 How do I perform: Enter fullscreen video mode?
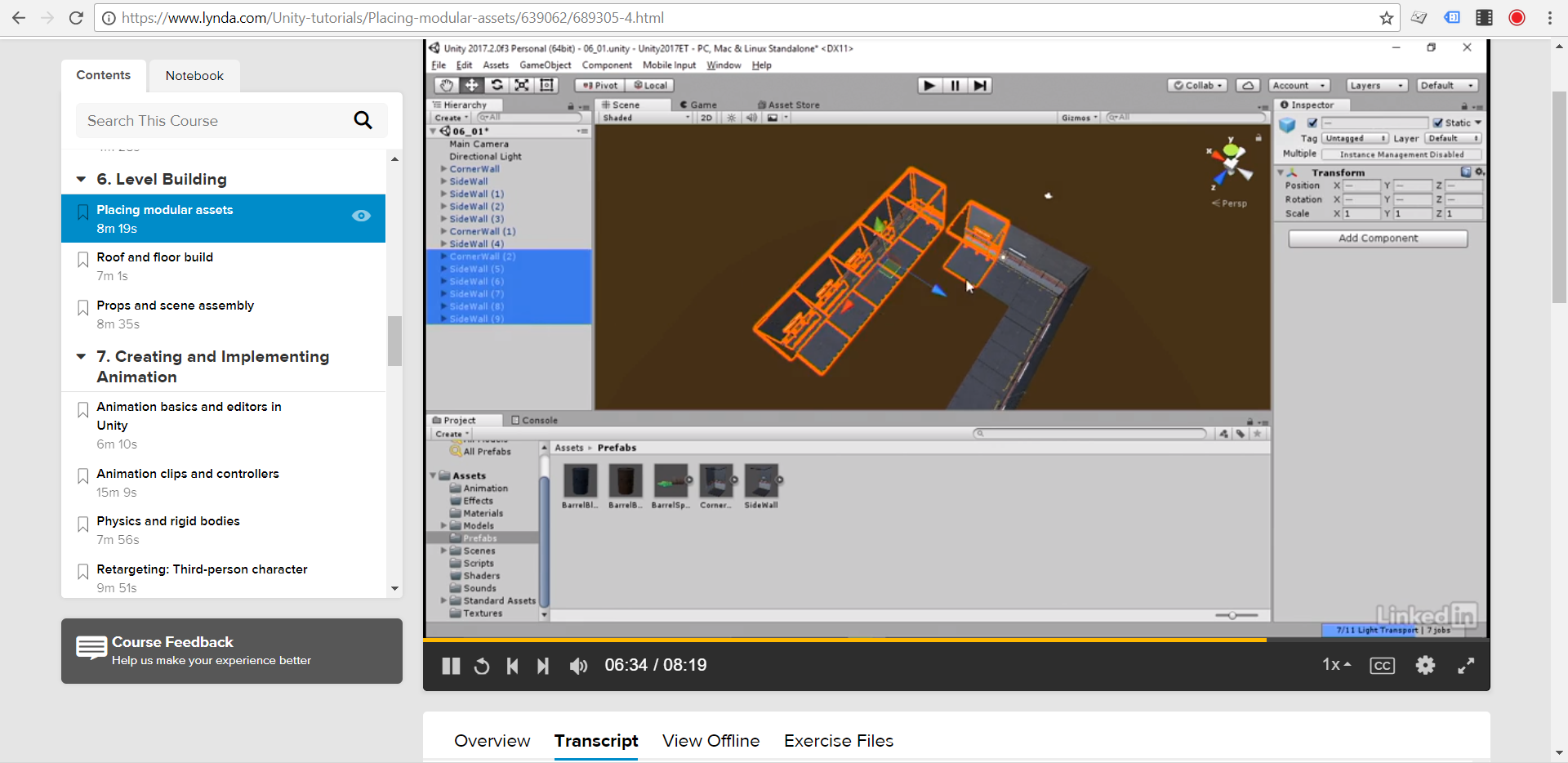click(x=1466, y=665)
